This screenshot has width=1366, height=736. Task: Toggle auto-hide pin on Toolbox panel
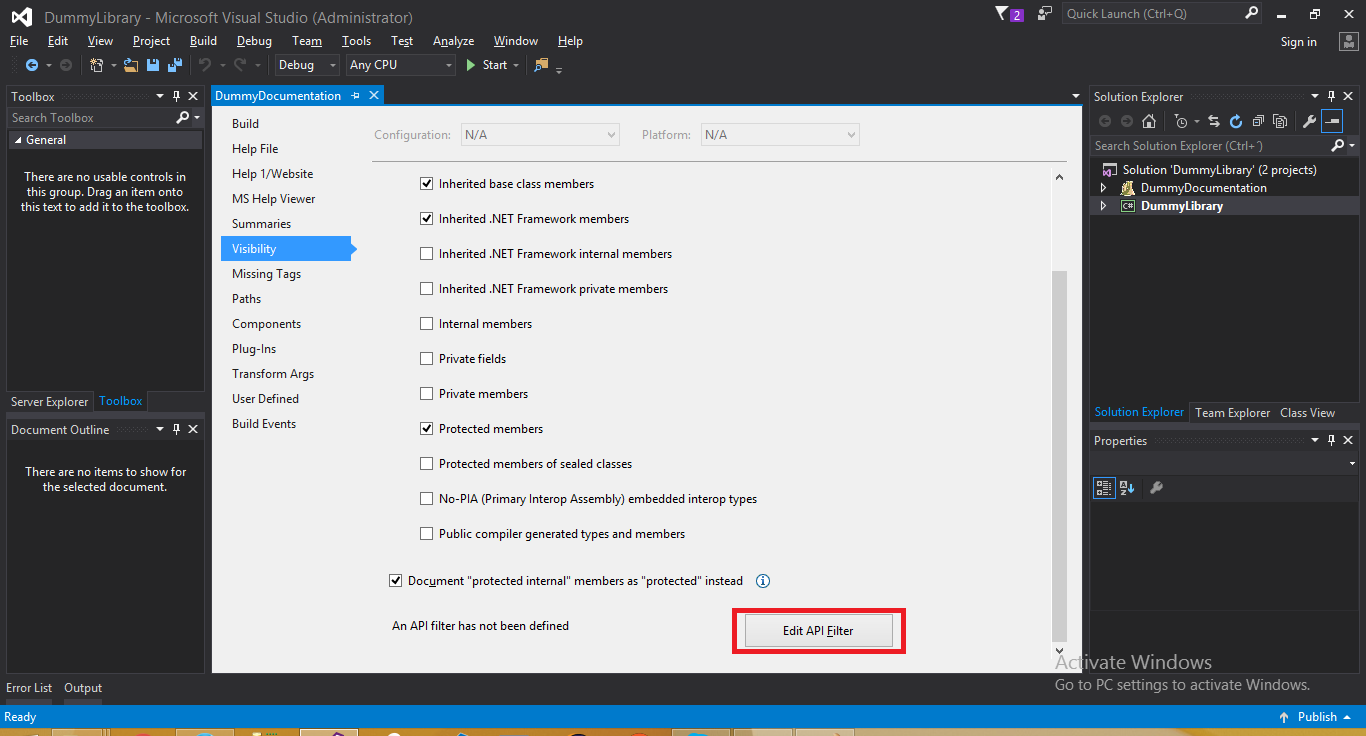click(x=176, y=96)
